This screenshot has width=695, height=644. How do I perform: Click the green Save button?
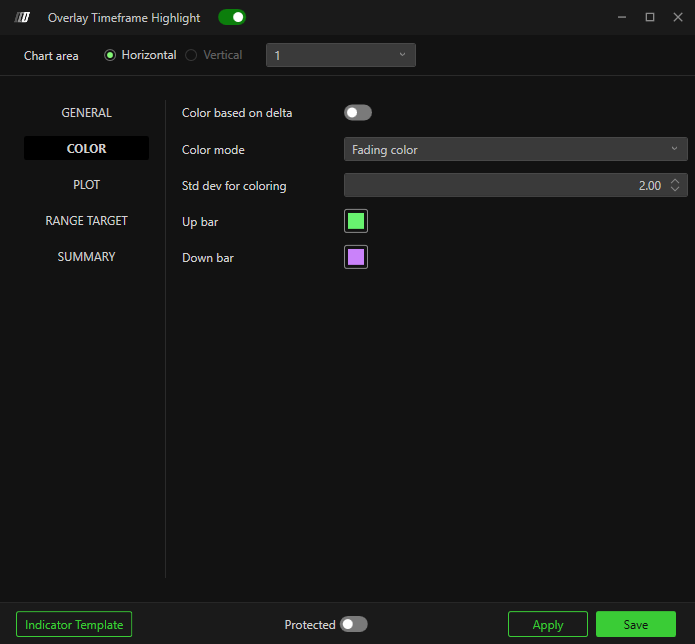tap(636, 624)
